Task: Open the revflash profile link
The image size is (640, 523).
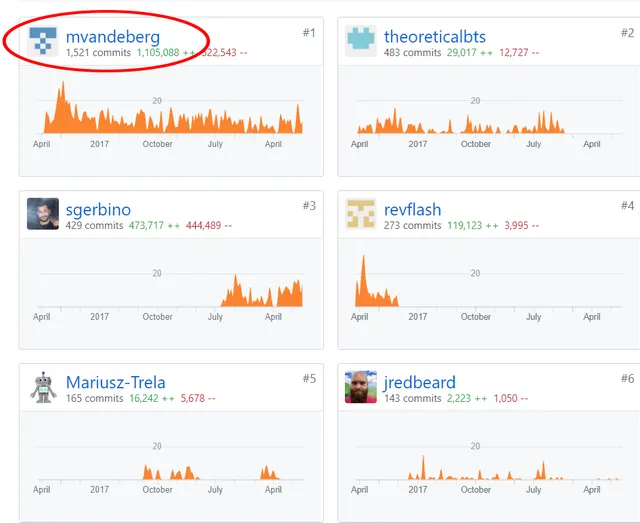Action: coord(413,210)
